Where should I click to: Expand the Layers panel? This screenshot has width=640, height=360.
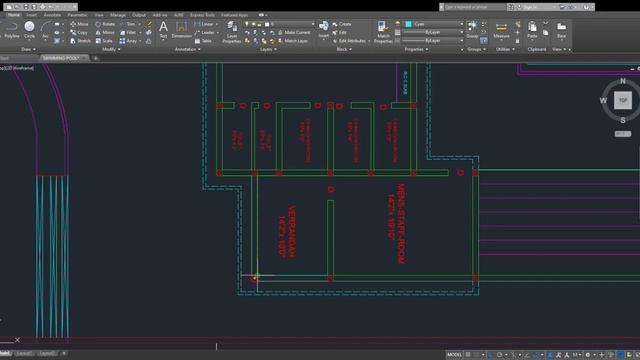(x=268, y=49)
